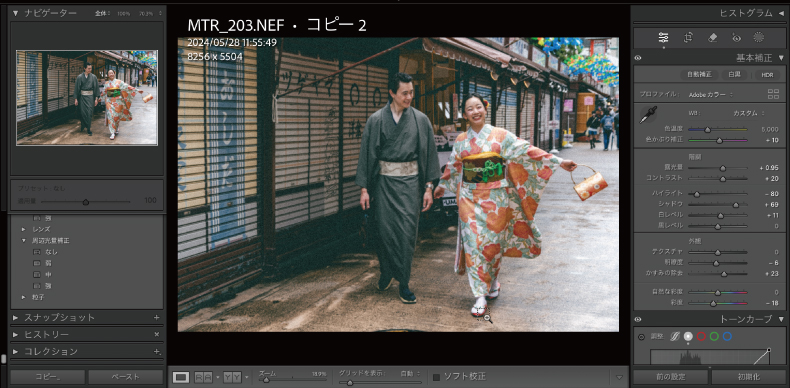Open the toolbar options arrow at right
The width and height of the screenshot is (790, 388).
click(x=619, y=377)
